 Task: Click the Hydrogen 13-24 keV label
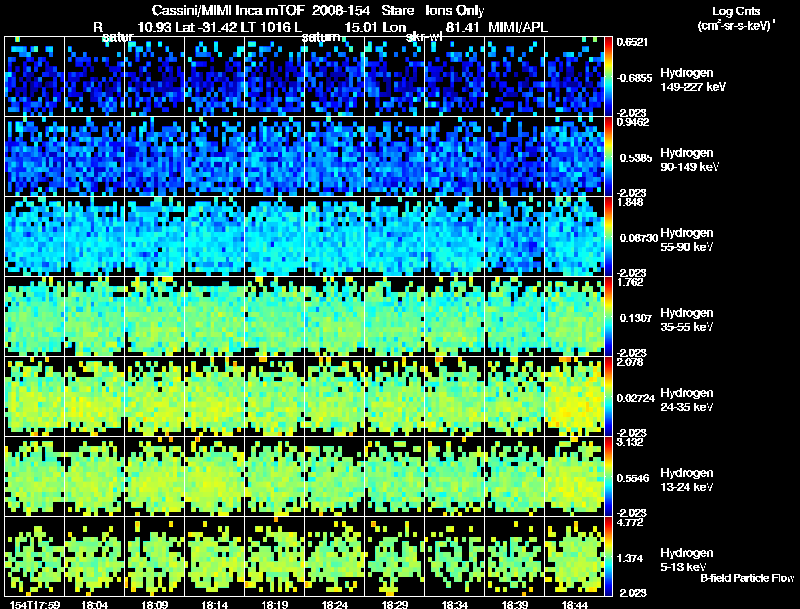point(687,480)
